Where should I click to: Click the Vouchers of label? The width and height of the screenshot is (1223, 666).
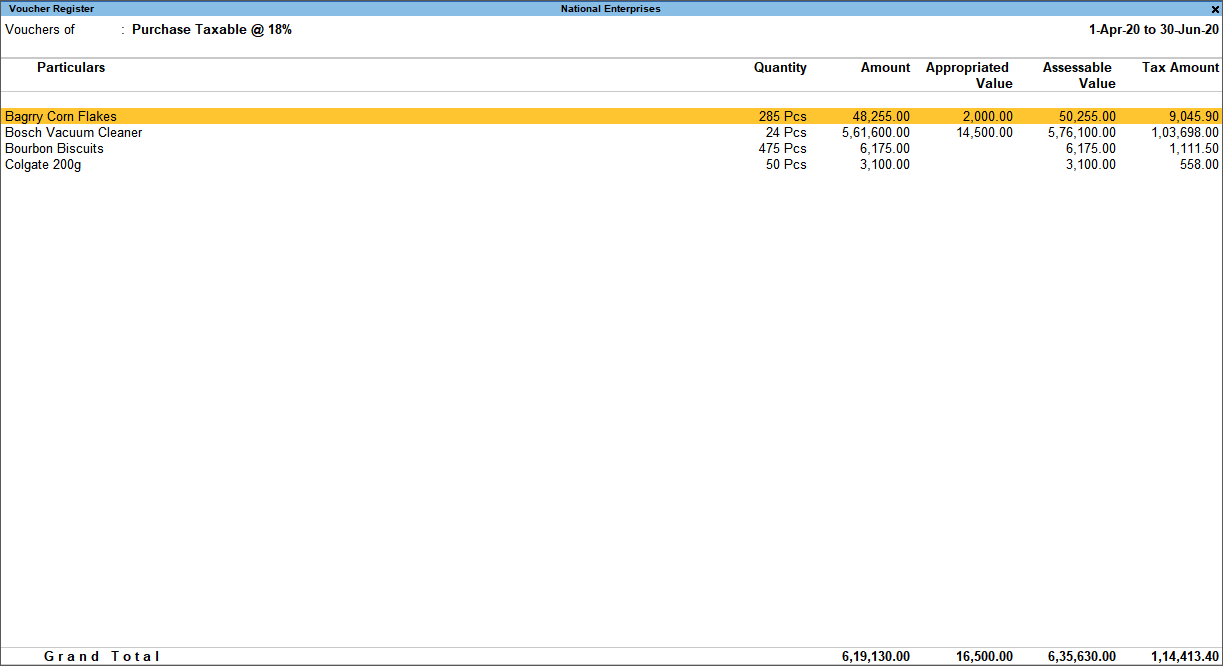click(40, 29)
